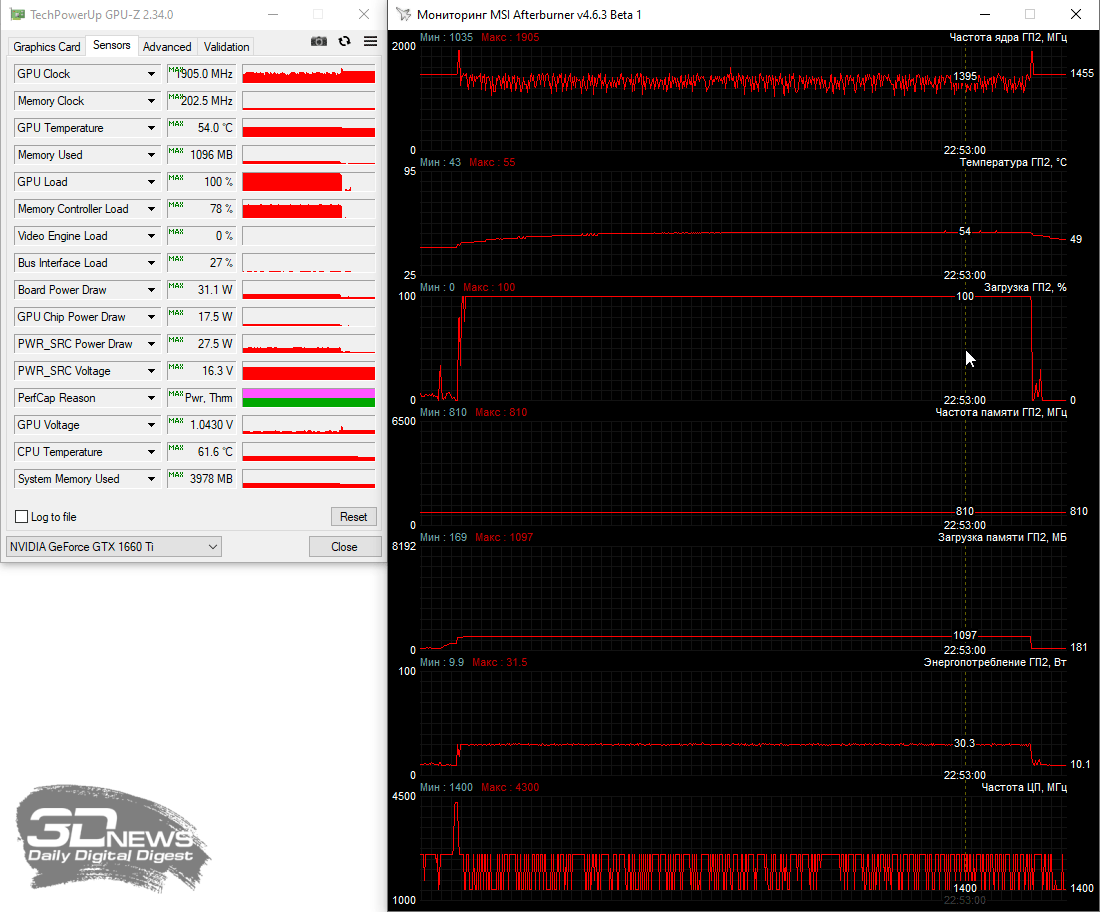1100x912 pixels.
Task: Click the 'Макс : 1905' label in Afterburner
Action: [510, 37]
